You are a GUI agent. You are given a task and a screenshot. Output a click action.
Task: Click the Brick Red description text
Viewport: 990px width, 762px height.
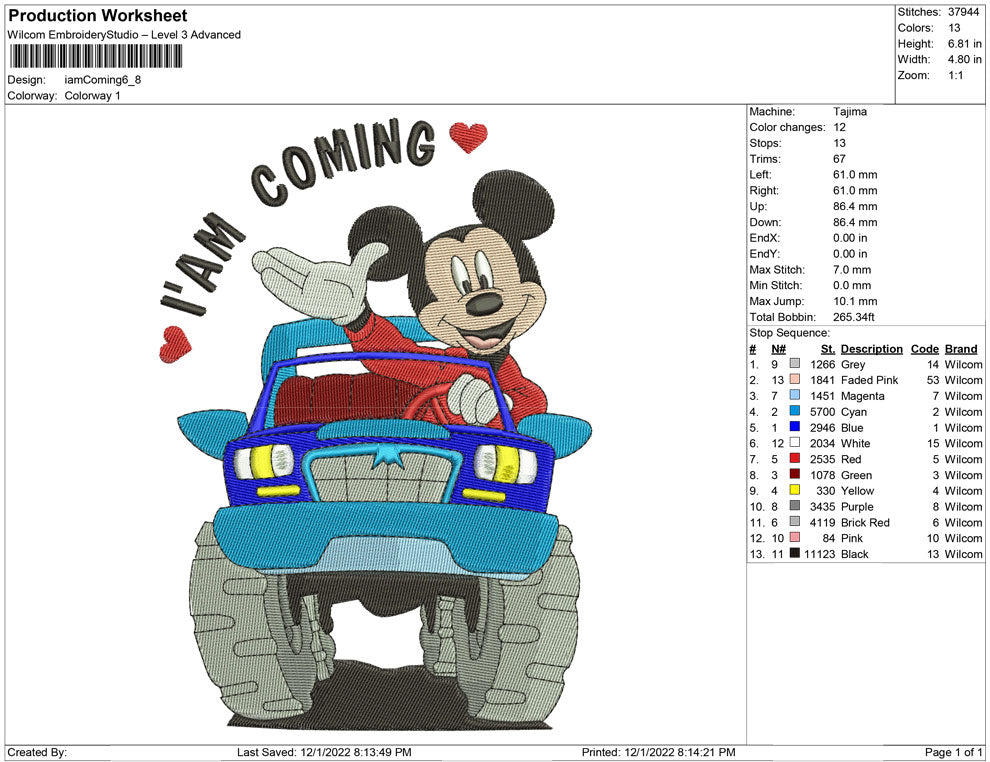pyautogui.click(x=865, y=522)
